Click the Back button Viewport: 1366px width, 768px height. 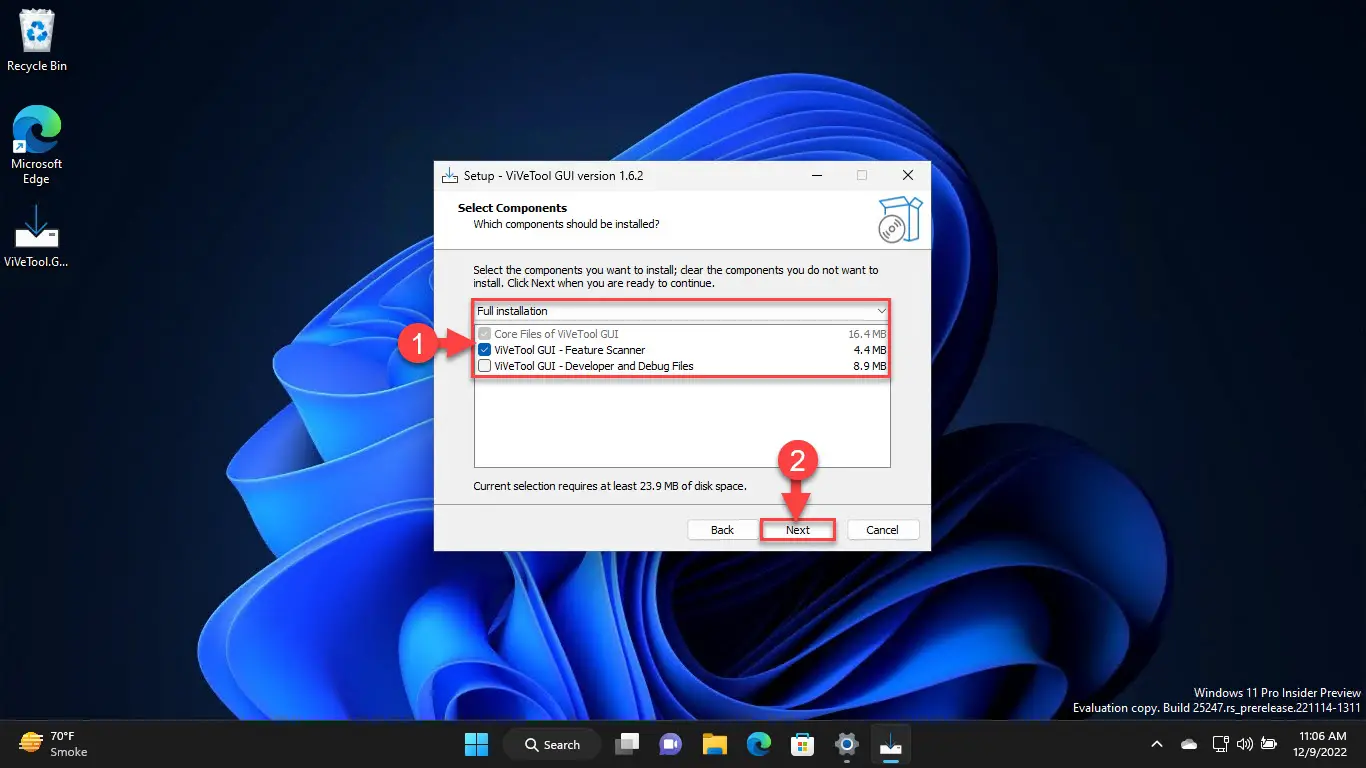point(722,530)
